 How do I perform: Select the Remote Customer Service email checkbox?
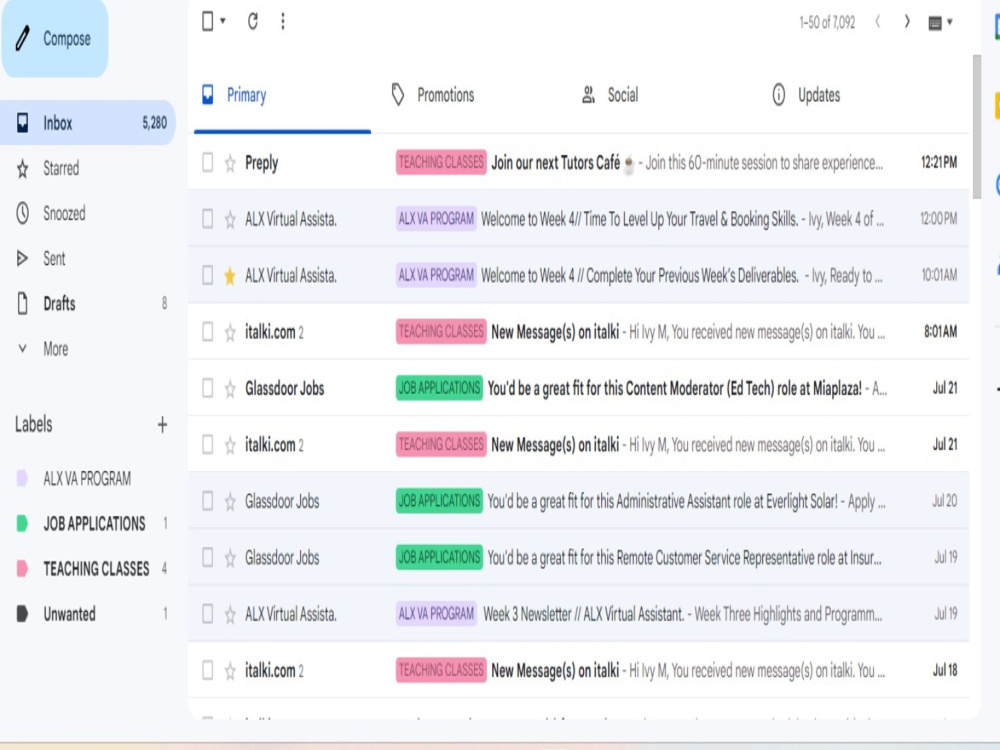point(208,557)
